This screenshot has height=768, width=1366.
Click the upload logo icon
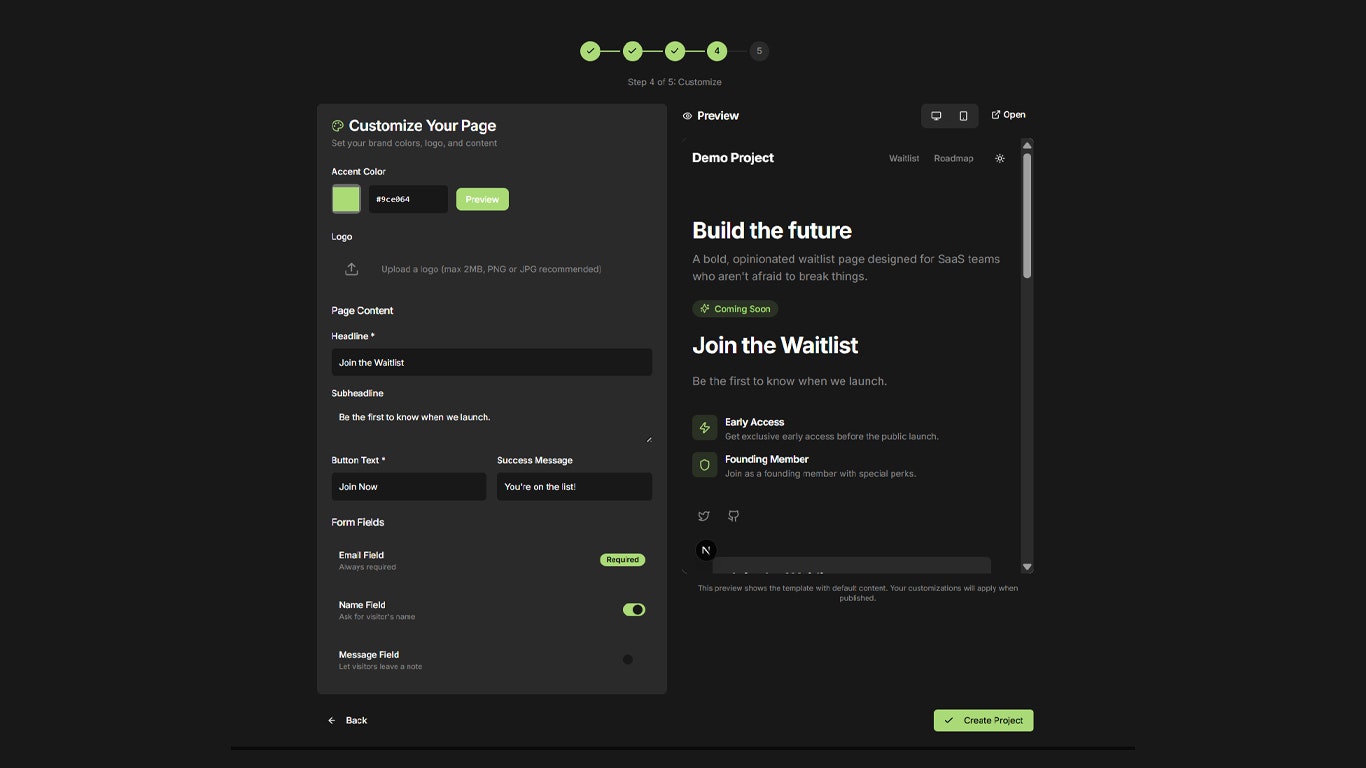point(351,268)
